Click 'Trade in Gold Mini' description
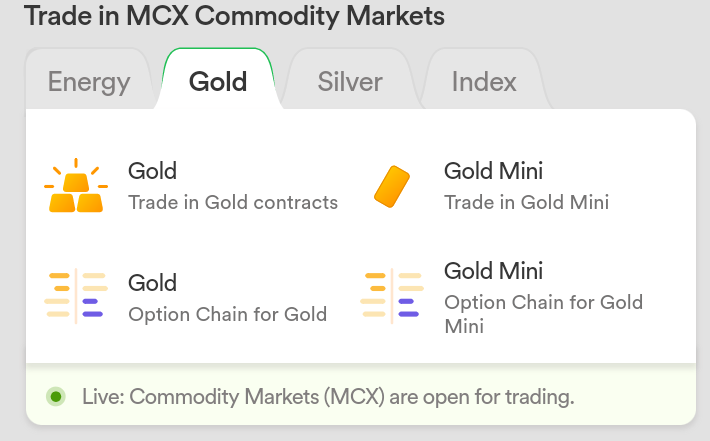 (526, 202)
